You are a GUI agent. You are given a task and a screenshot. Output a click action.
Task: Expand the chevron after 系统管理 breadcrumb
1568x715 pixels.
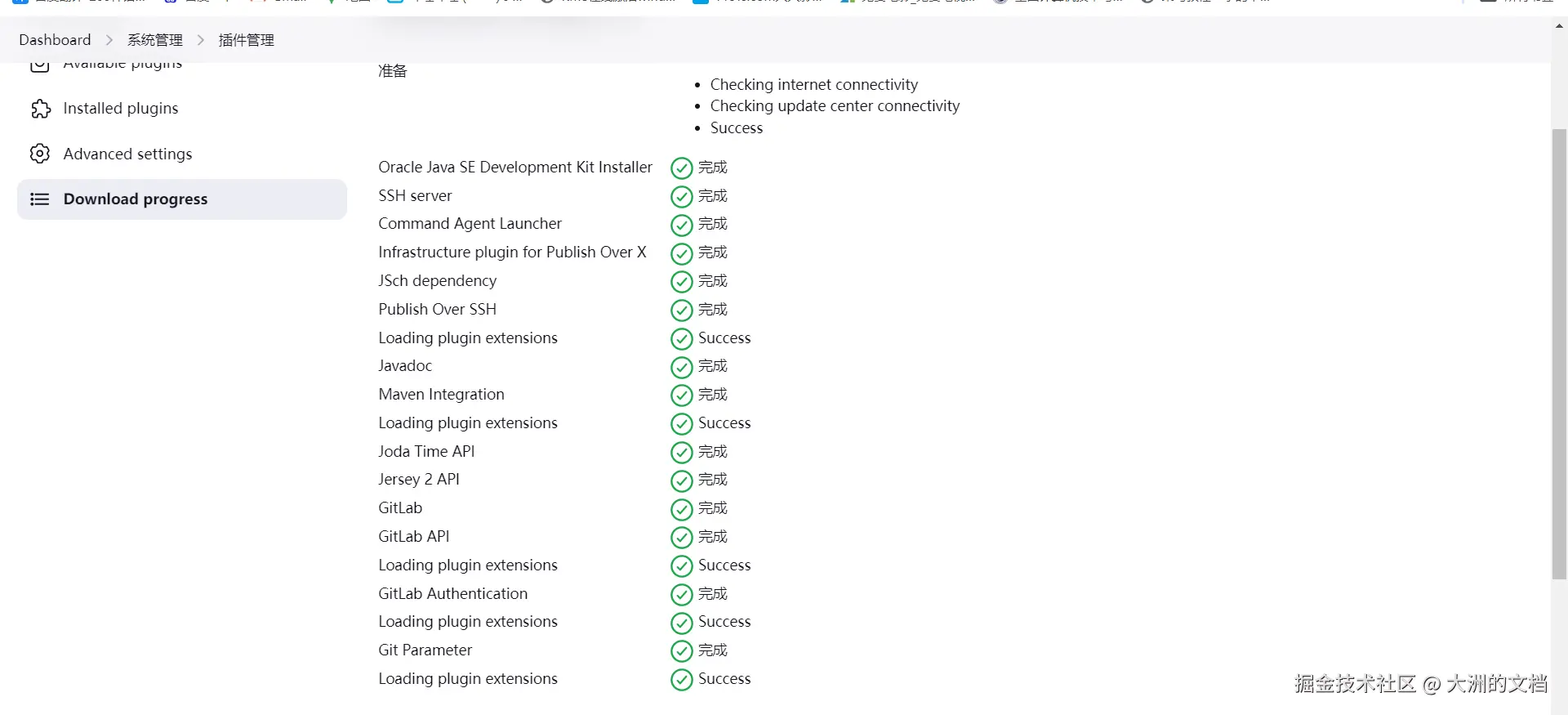coord(201,40)
